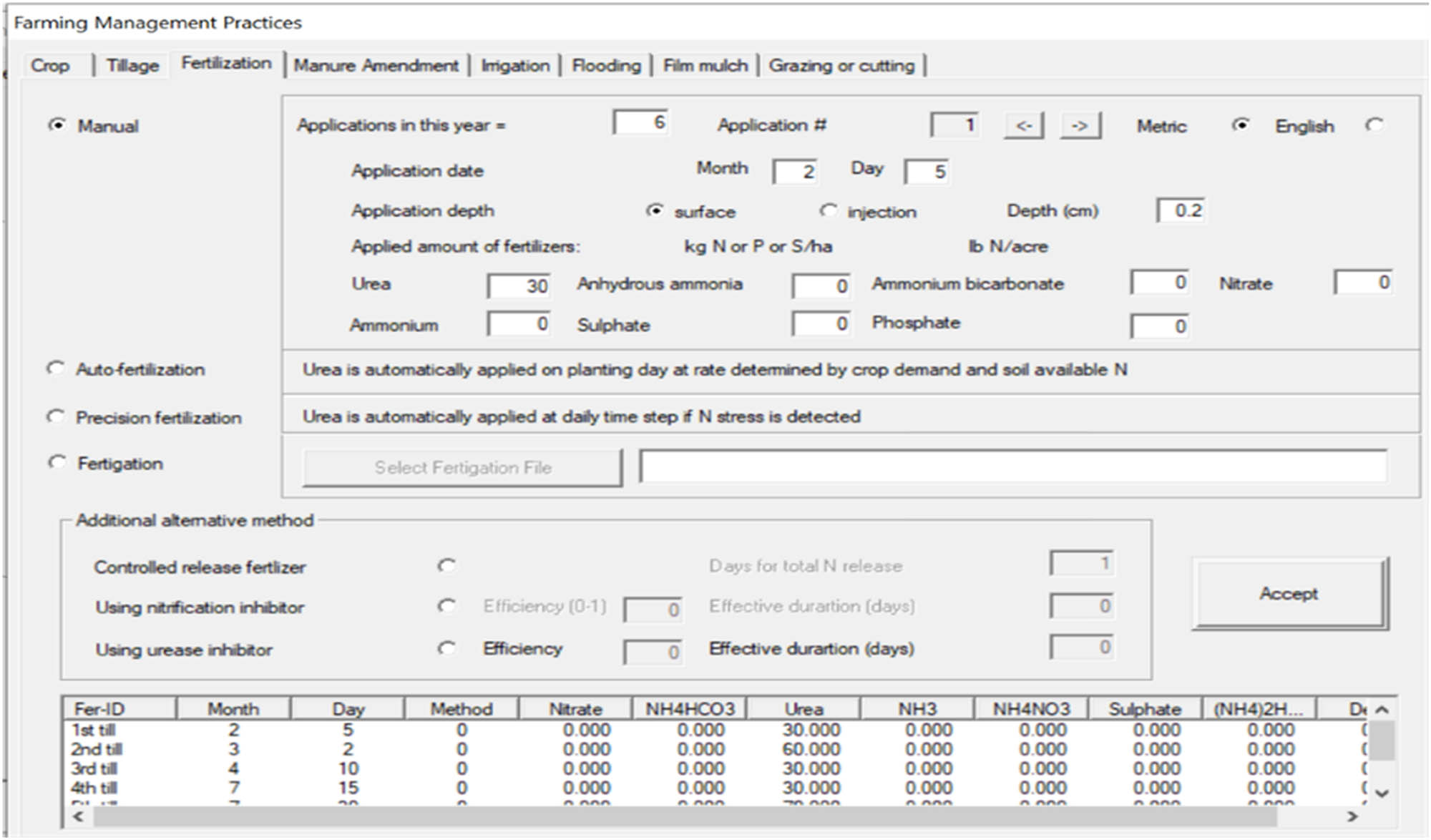The image size is (1431, 840).
Task: Choose the injection application depth option
Action: point(828,211)
